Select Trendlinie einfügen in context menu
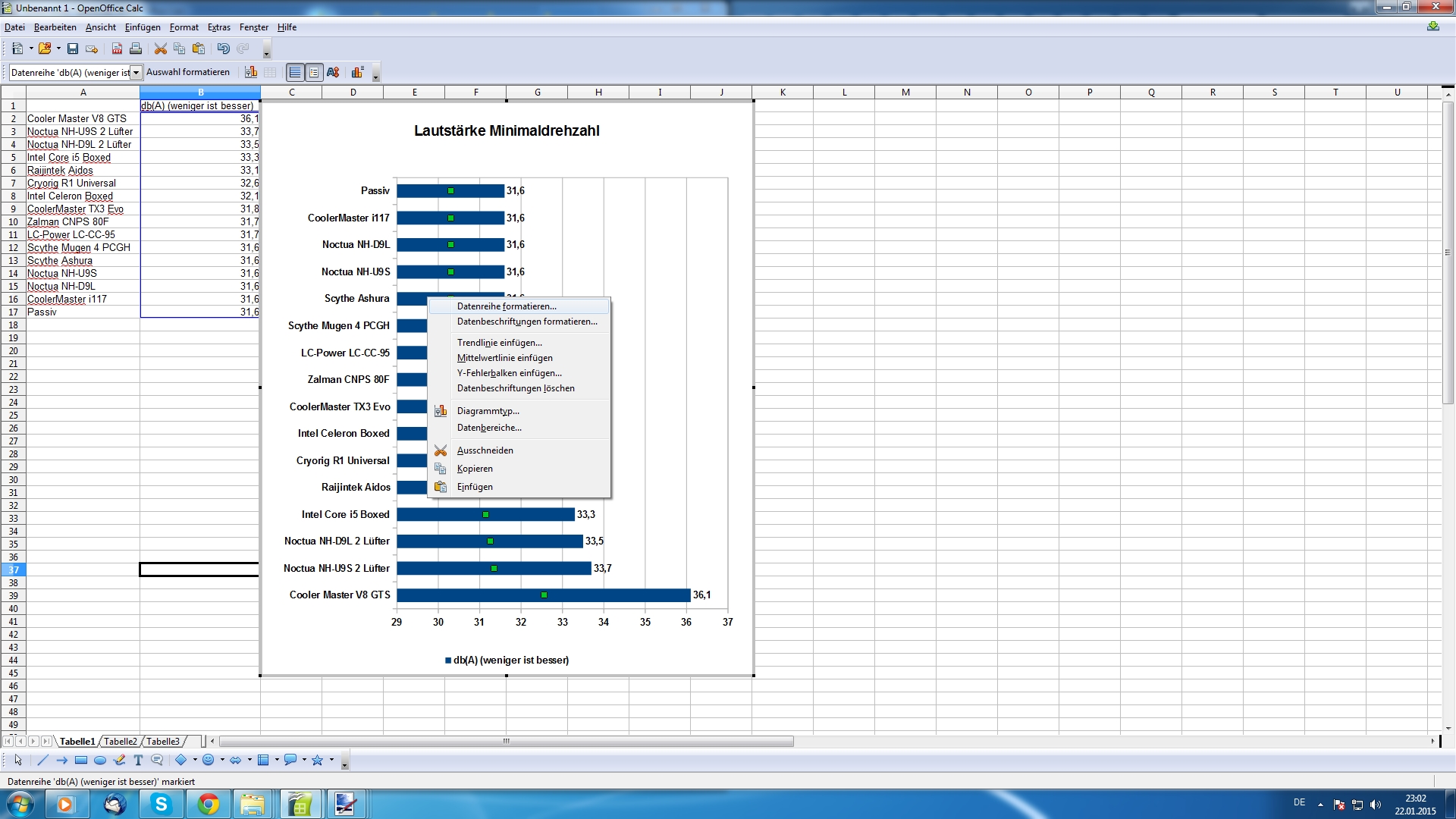This screenshot has height=819, width=1456. click(519, 343)
